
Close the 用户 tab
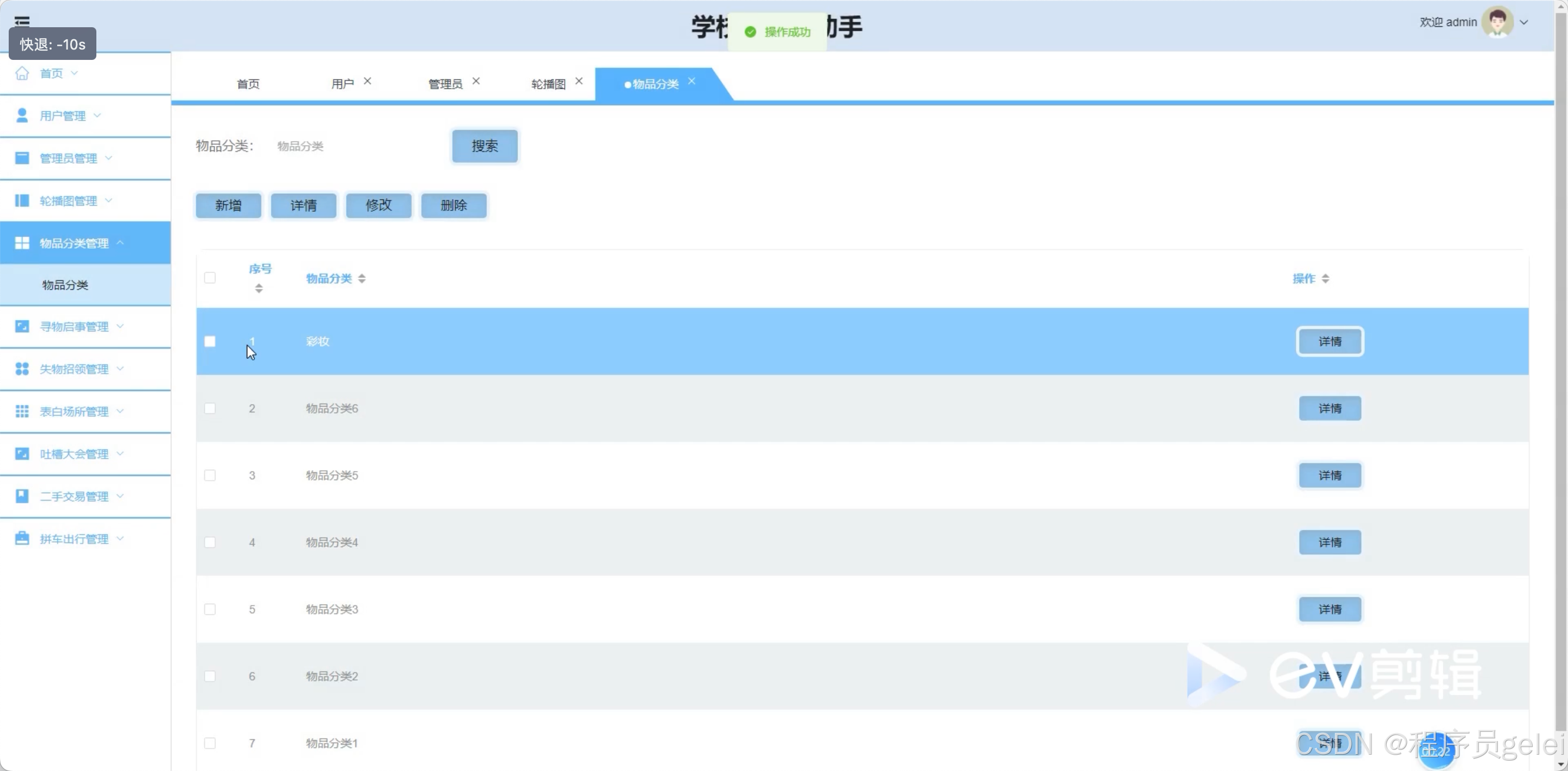[x=367, y=81]
